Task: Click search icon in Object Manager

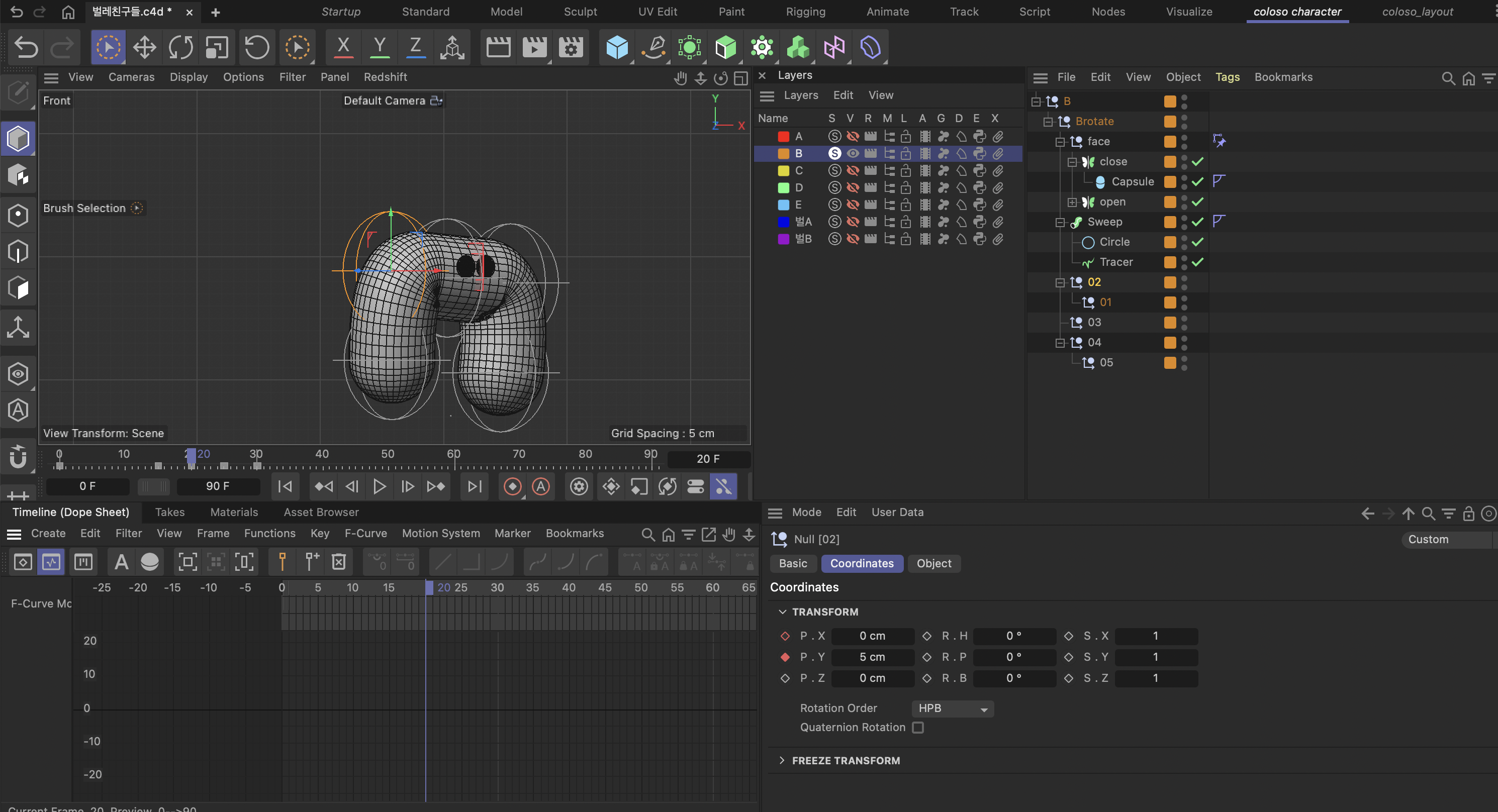Action: point(1448,78)
